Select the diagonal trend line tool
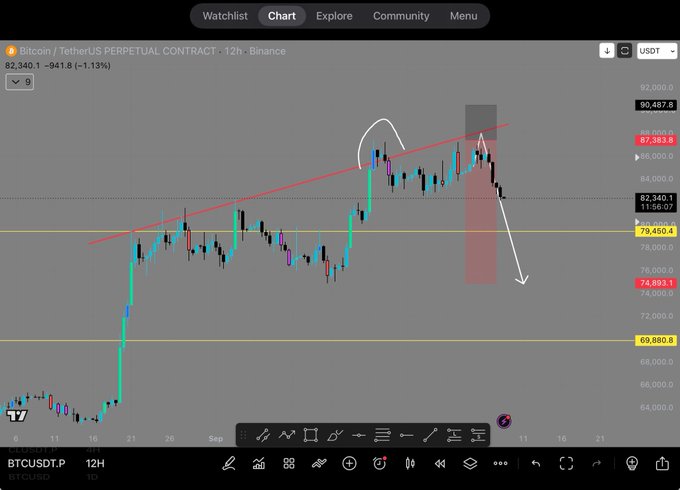The width and height of the screenshot is (680, 490). point(430,435)
